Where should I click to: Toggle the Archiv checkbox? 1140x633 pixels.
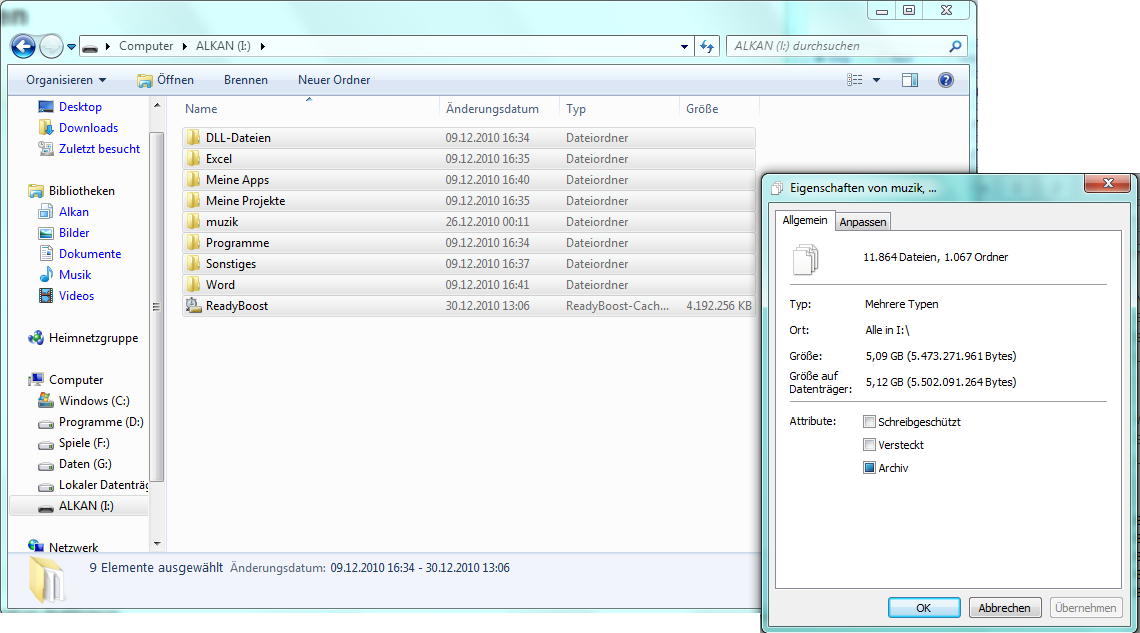tap(870, 468)
